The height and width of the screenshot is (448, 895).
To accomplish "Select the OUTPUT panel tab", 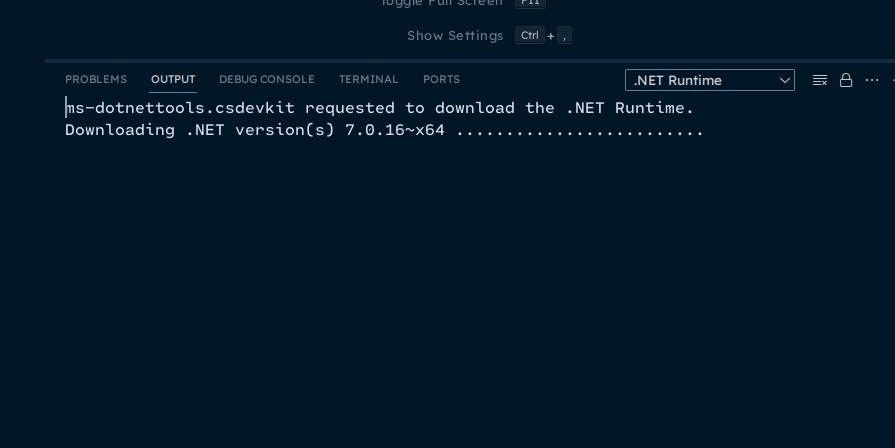I will point(173,79).
